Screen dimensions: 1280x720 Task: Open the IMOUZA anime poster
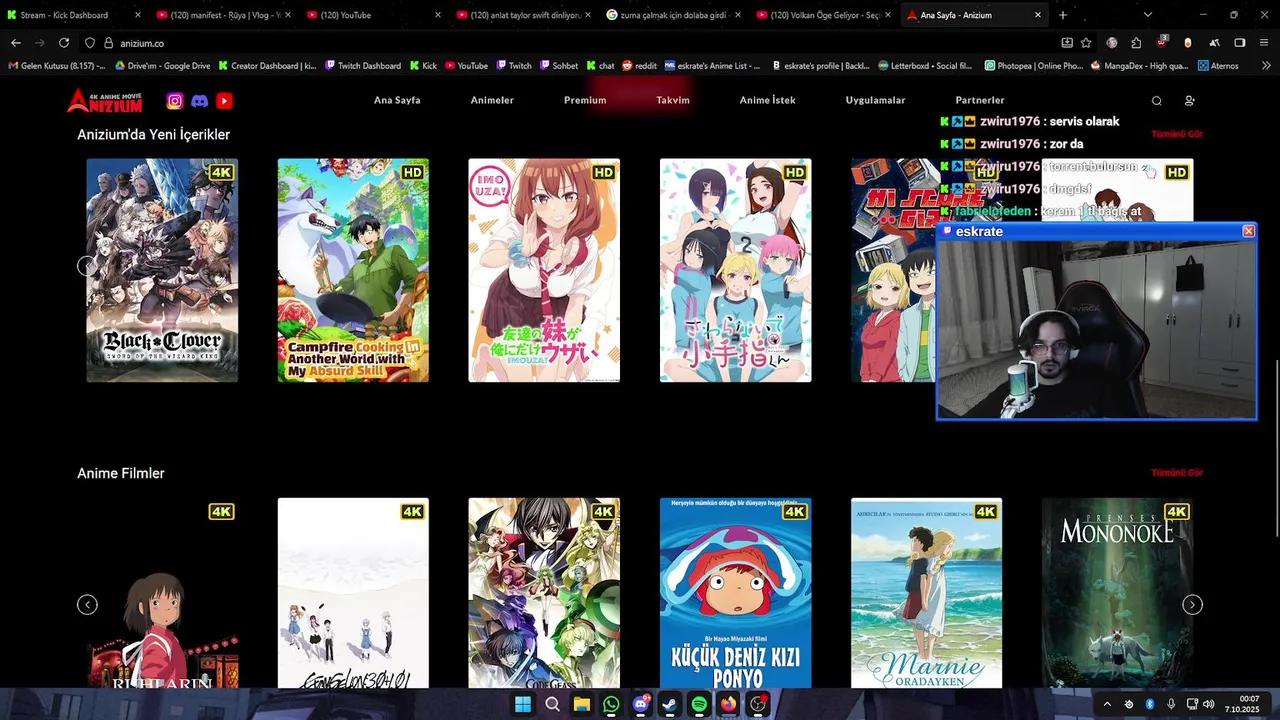pyautogui.click(x=544, y=270)
